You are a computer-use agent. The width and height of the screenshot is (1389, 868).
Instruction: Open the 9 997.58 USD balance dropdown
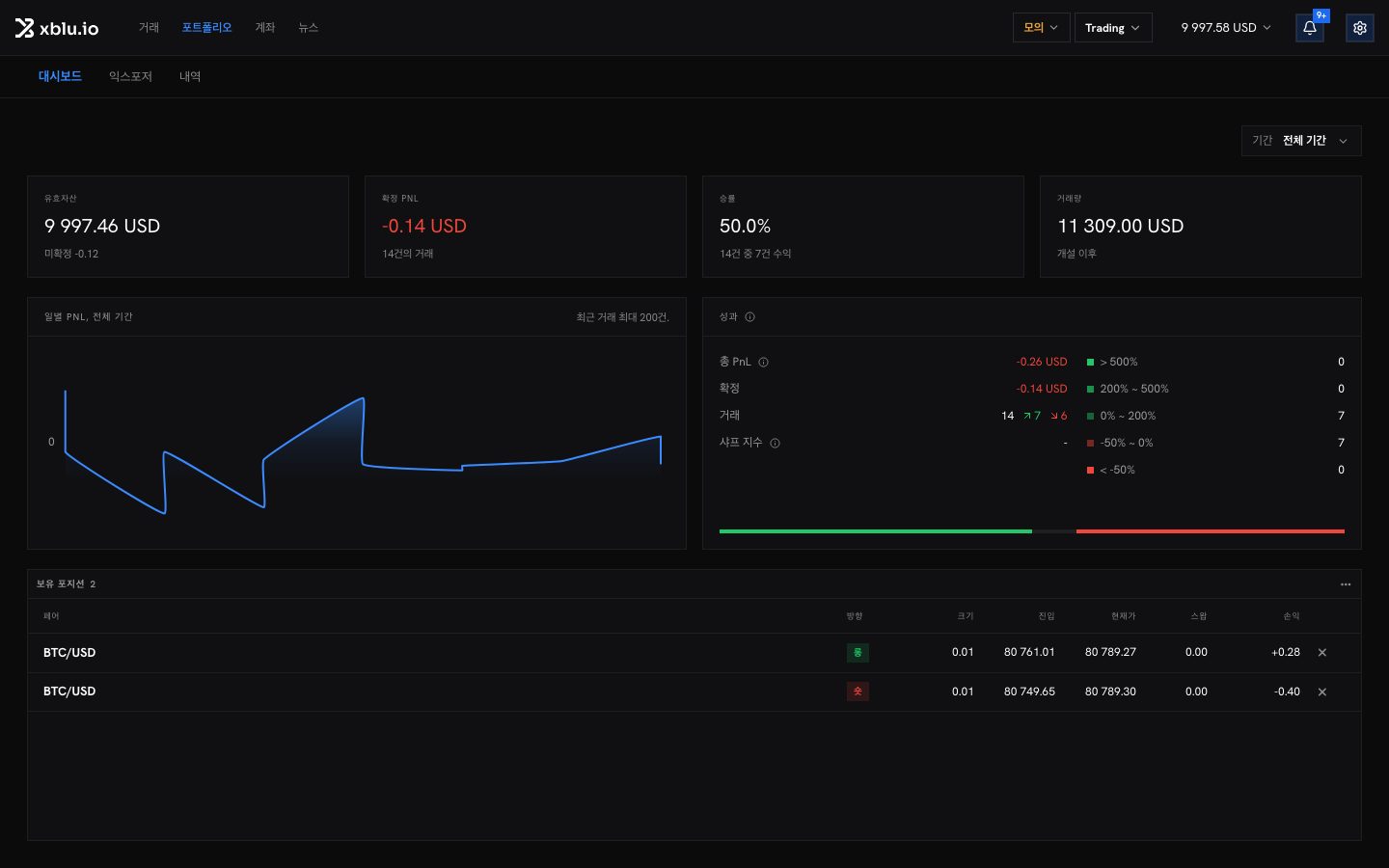point(1226,28)
